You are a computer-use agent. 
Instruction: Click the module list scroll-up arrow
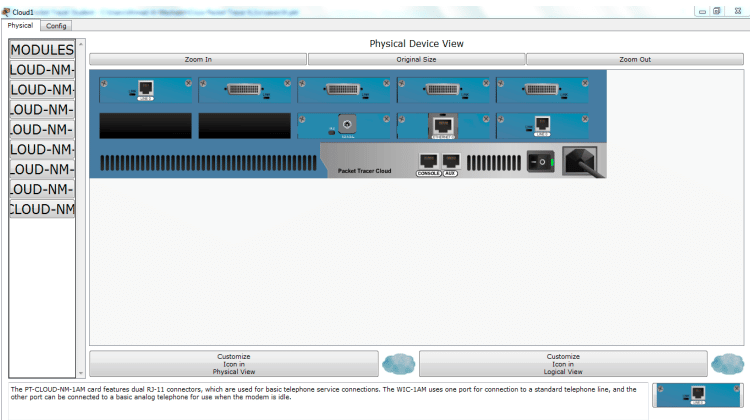(x=80, y=44)
